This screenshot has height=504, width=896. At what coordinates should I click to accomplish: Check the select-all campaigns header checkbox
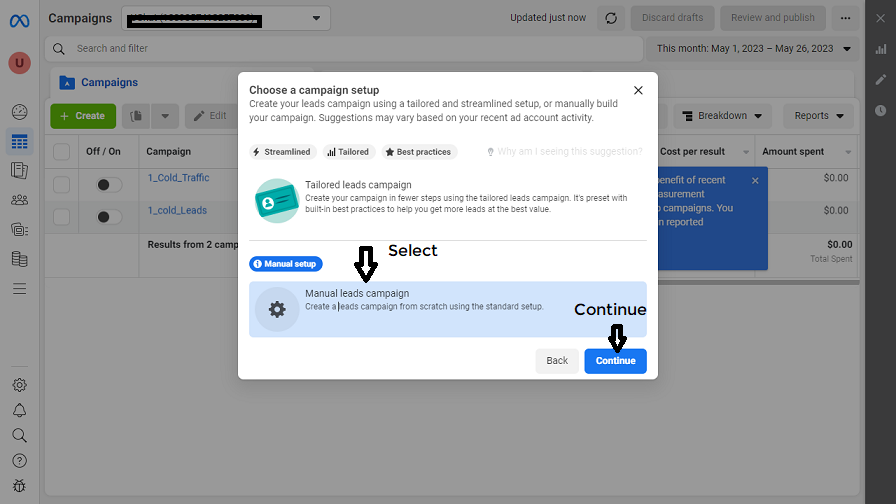62,152
